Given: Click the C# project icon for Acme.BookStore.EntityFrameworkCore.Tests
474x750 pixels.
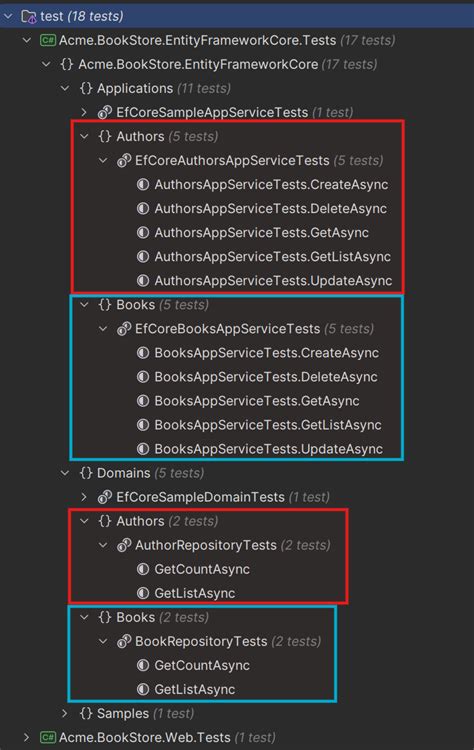Looking at the screenshot, I should 47,40.
